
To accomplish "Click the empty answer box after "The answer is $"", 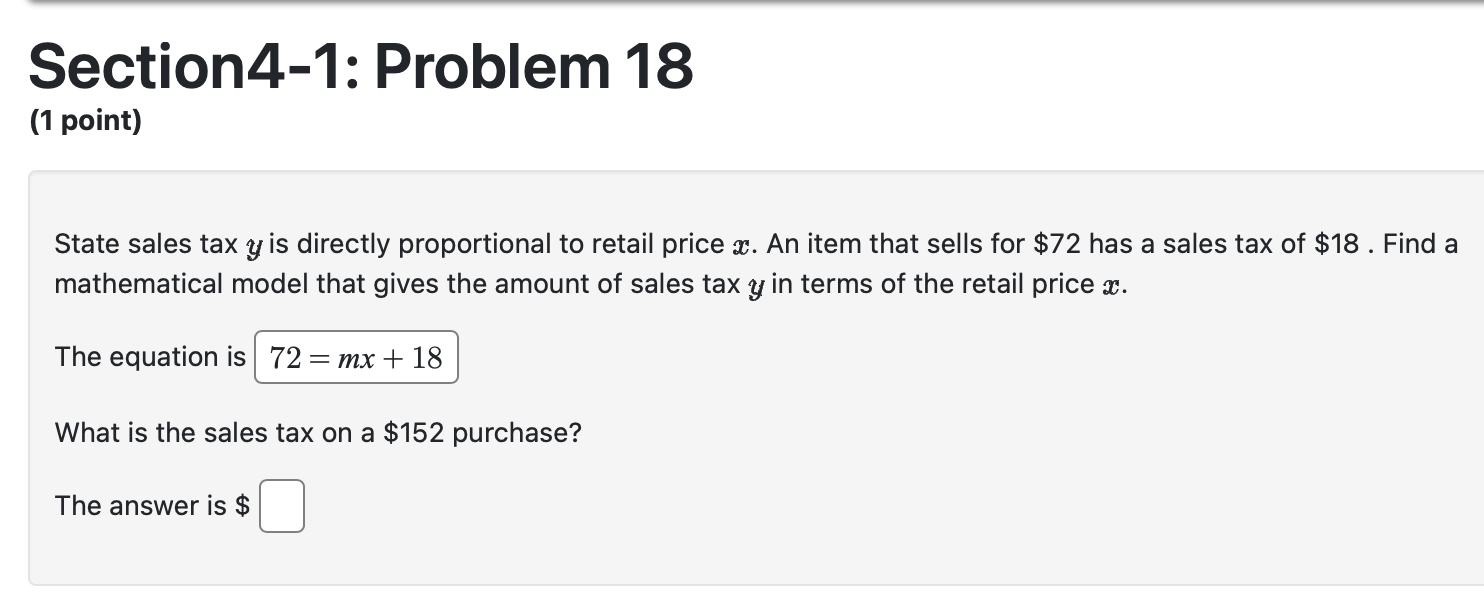I will (281, 505).
